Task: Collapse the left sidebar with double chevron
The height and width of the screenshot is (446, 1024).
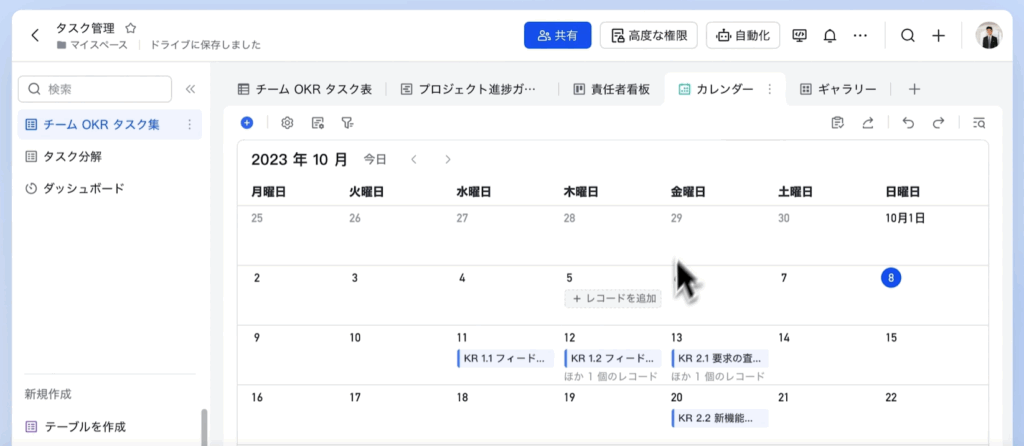Action: coord(190,90)
